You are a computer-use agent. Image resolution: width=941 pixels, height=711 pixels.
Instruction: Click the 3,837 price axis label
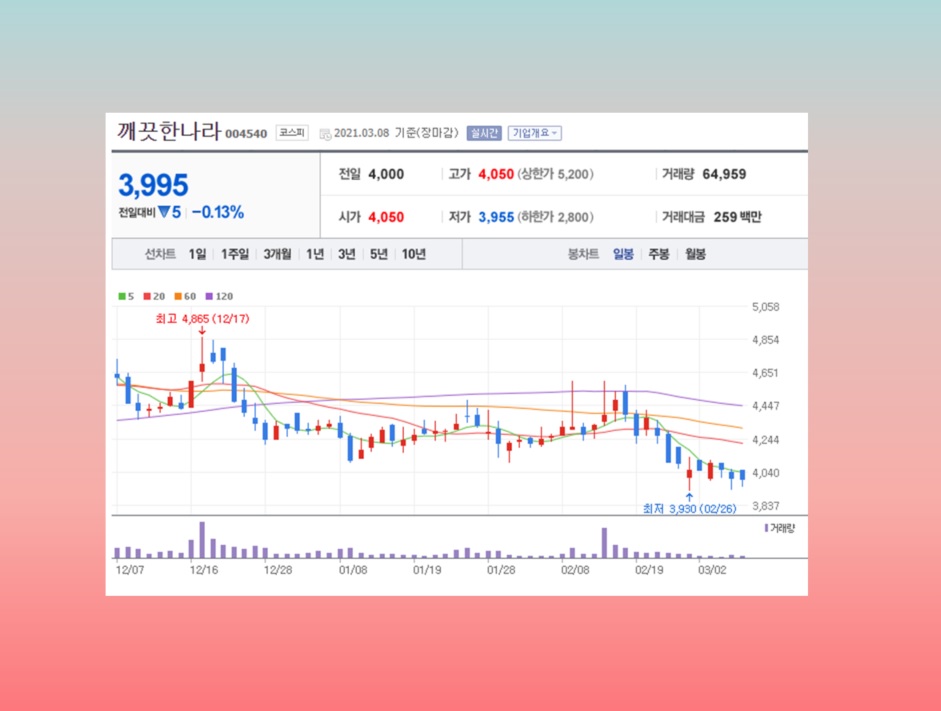tap(766, 506)
